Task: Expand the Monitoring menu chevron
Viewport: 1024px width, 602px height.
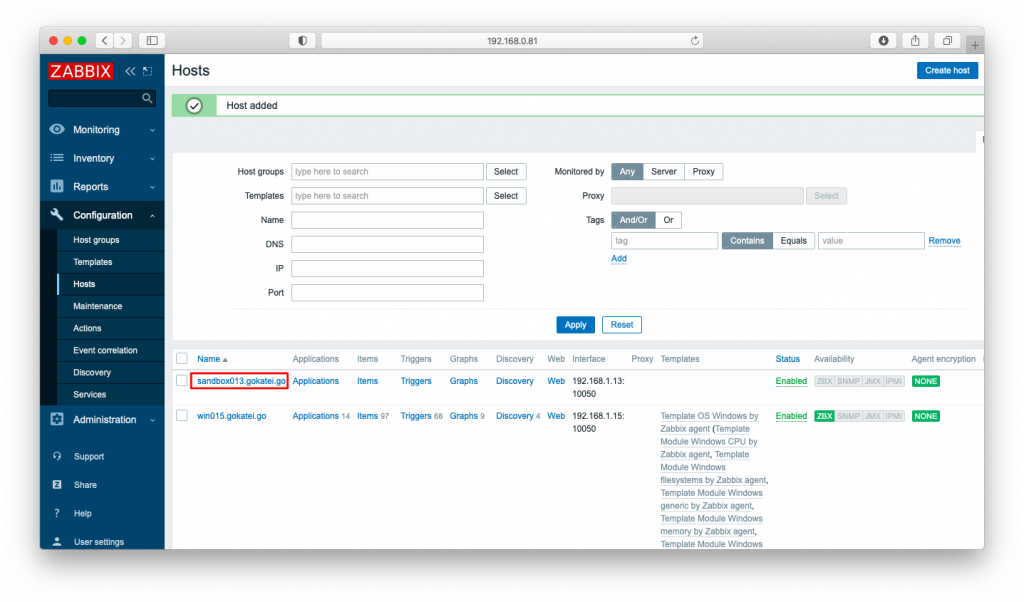Action: tap(152, 129)
